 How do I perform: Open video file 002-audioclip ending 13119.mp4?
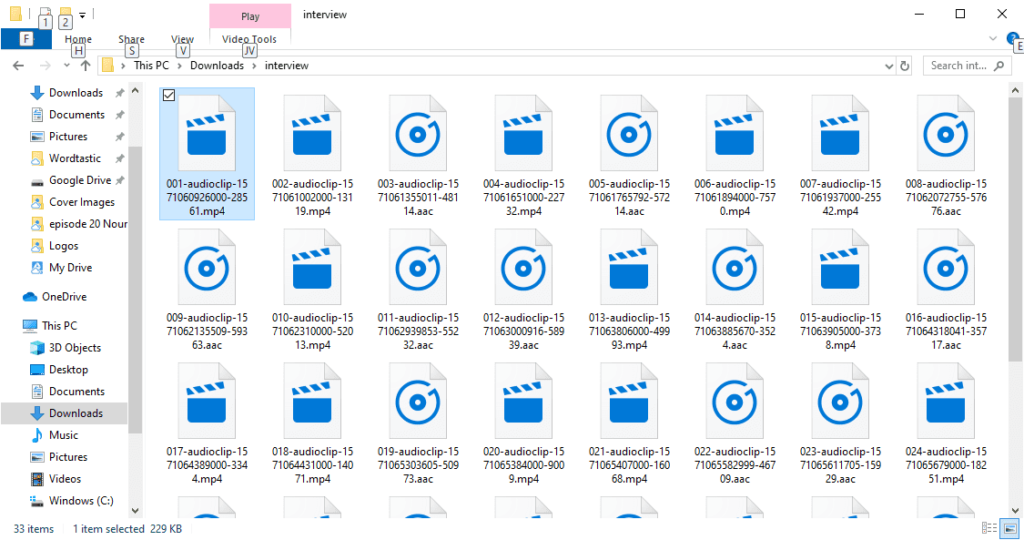click(x=312, y=155)
